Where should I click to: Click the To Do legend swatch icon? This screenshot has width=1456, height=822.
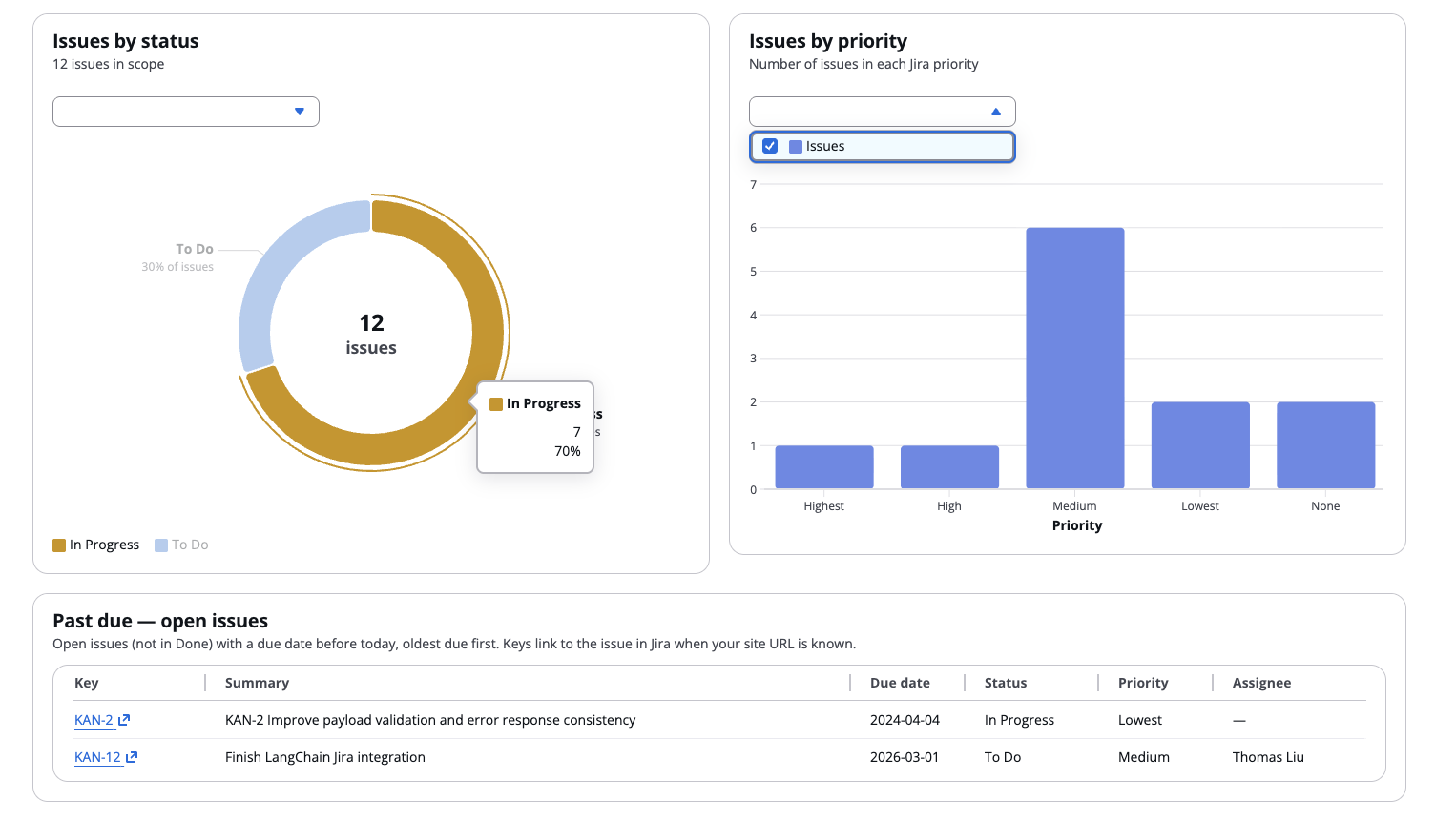[x=163, y=544]
